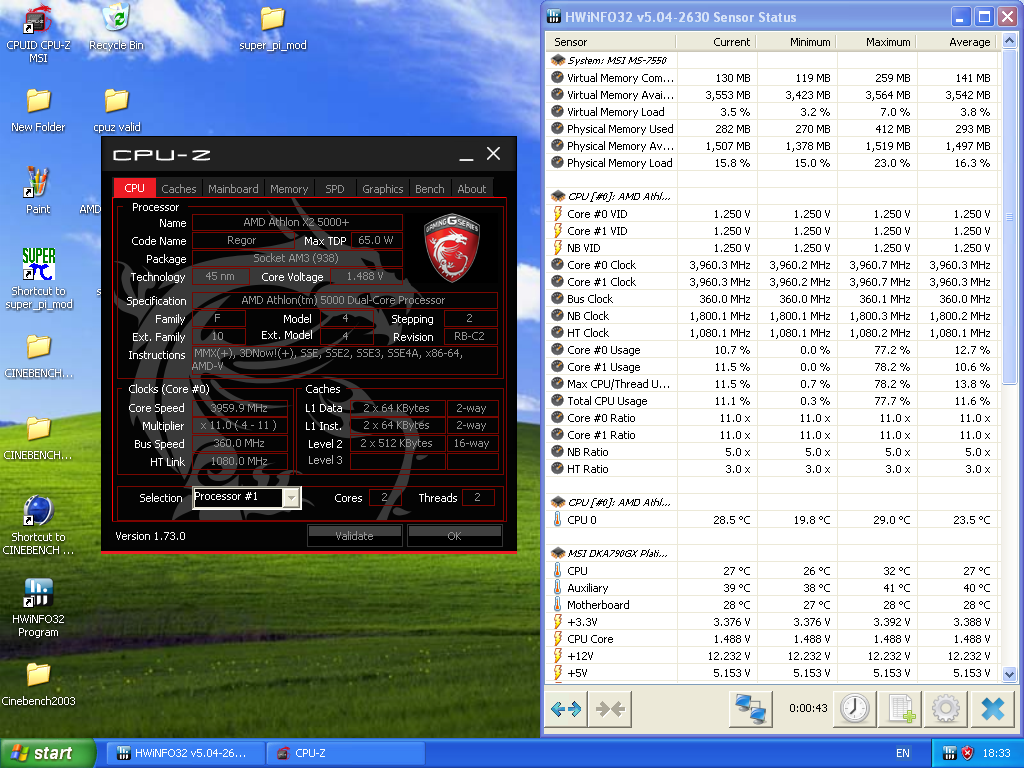Open HWiNFO remote network monitoring button
Viewport: 1024px width, 768px height.
coord(750,709)
